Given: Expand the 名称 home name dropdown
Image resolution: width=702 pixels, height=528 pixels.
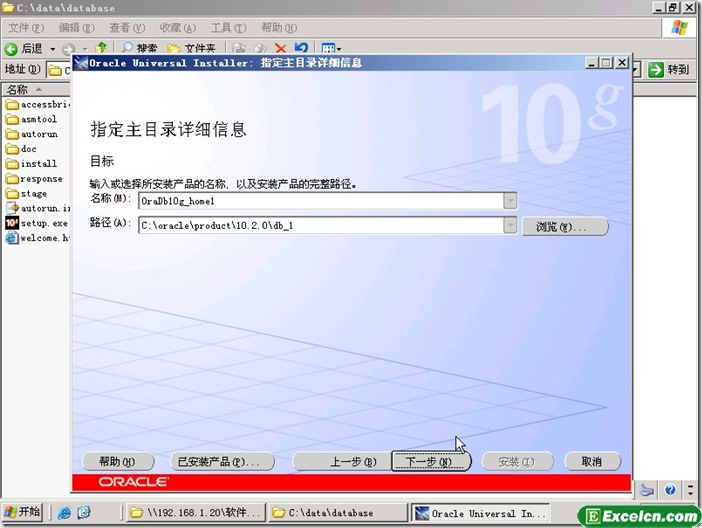Looking at the screenshot, I should click(511, 200).
